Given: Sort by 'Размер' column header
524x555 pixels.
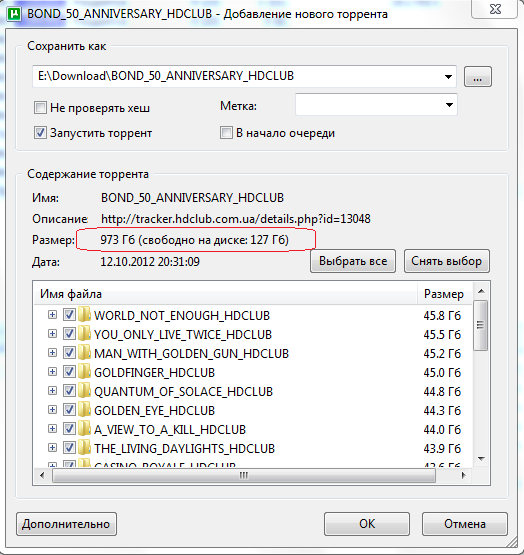Looking at the screenshot, I should pos(445,294).
